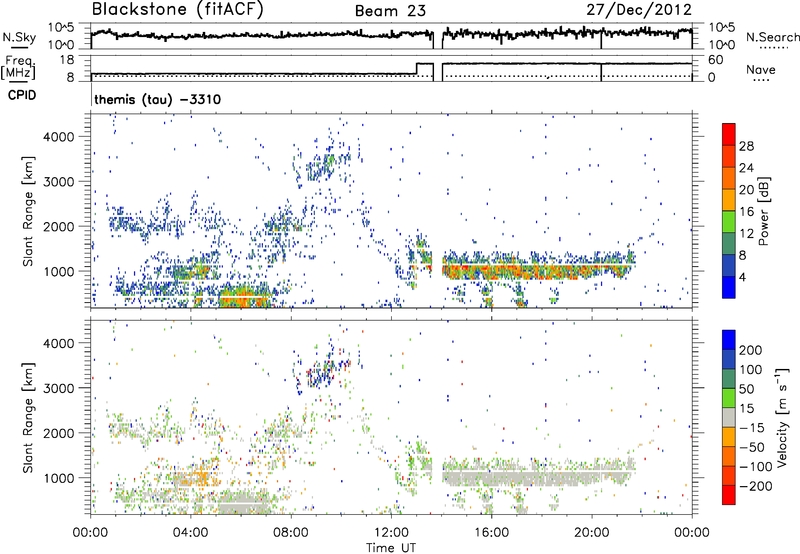The width and height of the screenshot is (800, 554).
Task: Click the themis (tau) -3310 text
Action: pos(158,99)
